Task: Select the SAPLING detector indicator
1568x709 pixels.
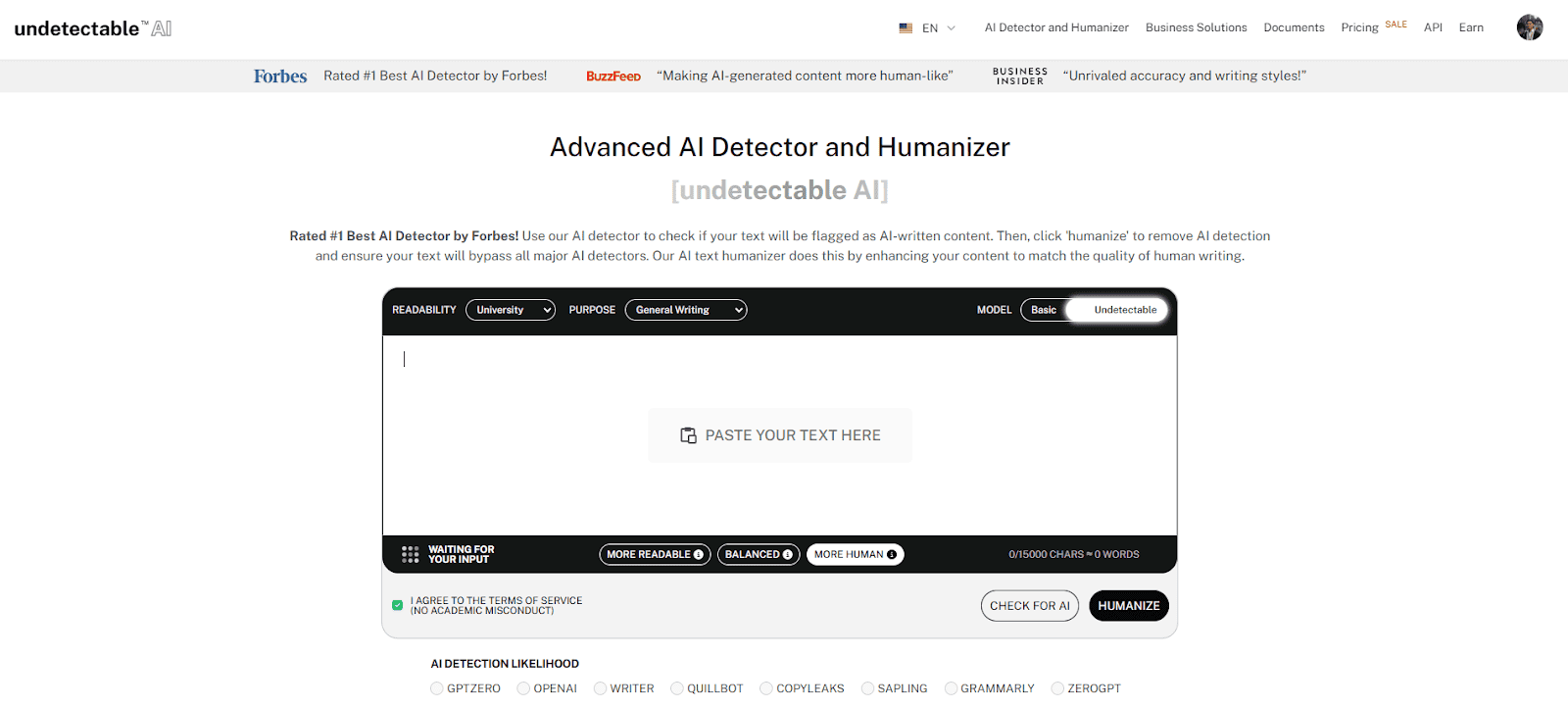Action: 867,688
